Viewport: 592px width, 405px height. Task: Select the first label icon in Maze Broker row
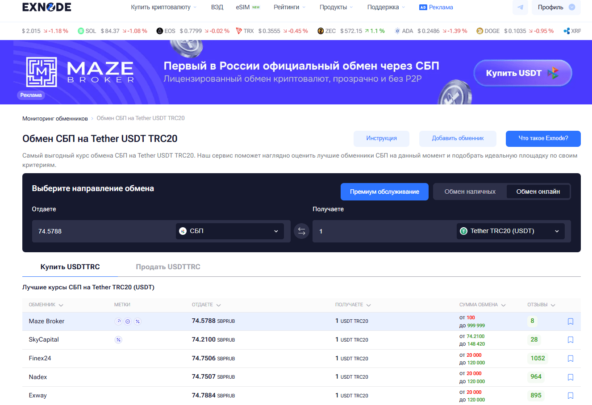tap(118, 321)
